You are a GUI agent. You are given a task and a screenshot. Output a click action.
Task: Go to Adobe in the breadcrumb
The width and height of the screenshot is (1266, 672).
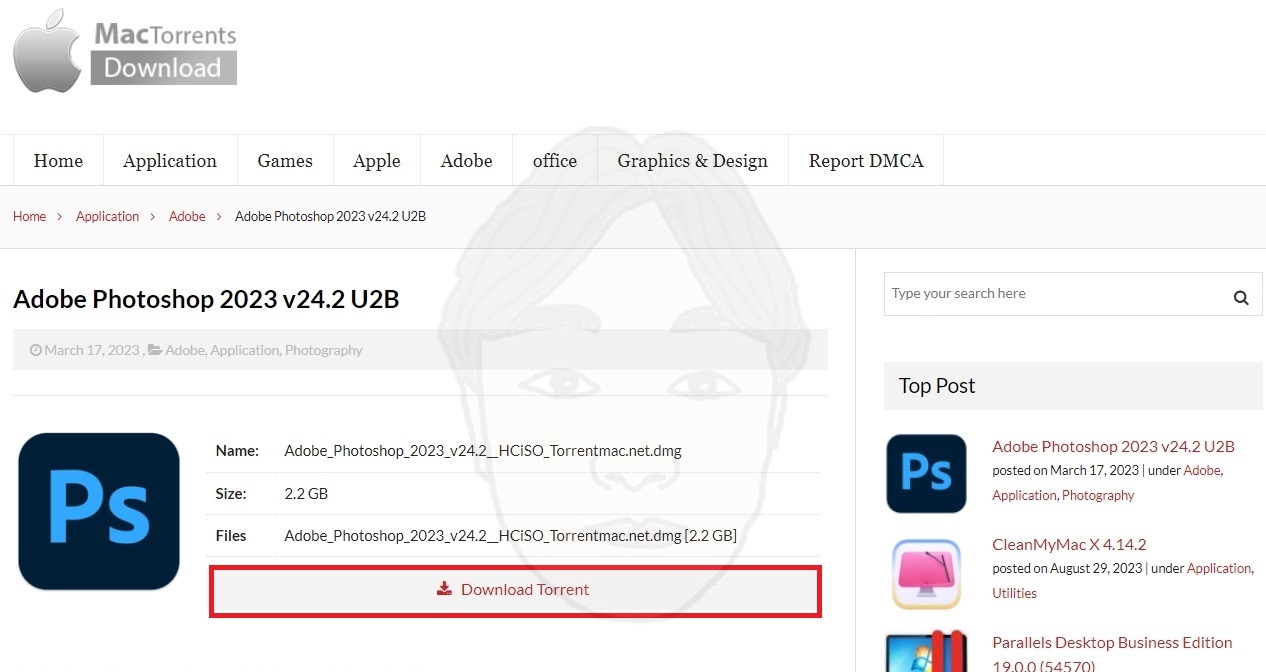pos(187,216)
